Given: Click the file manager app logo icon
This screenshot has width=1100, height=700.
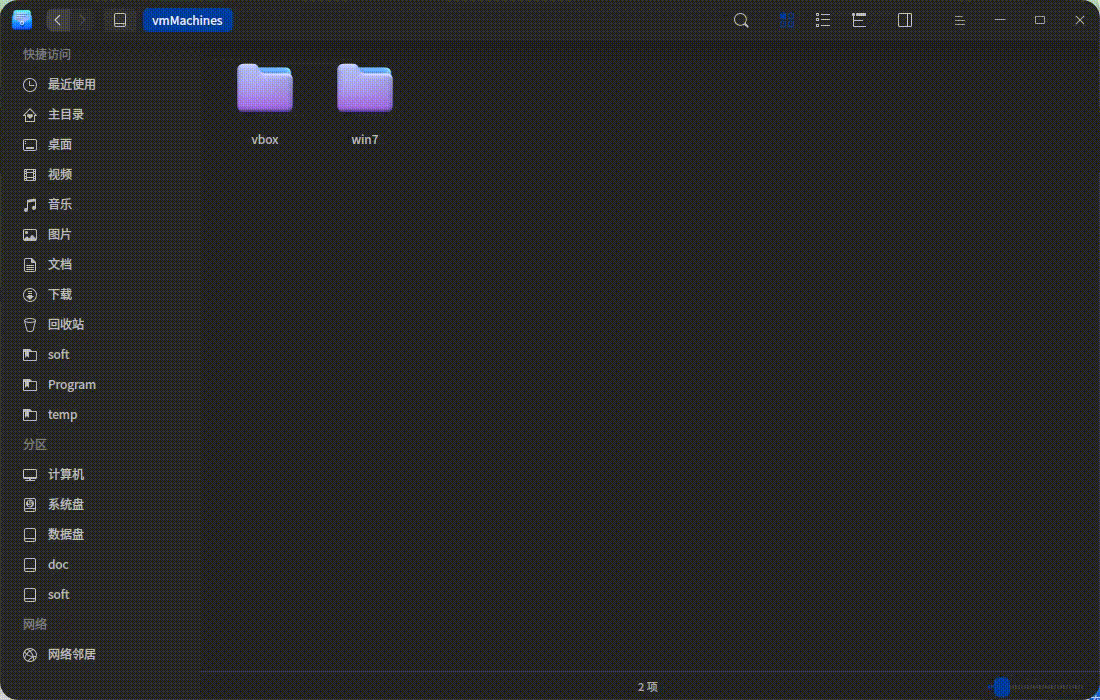Looking at the screenshot, I should 22,20.
